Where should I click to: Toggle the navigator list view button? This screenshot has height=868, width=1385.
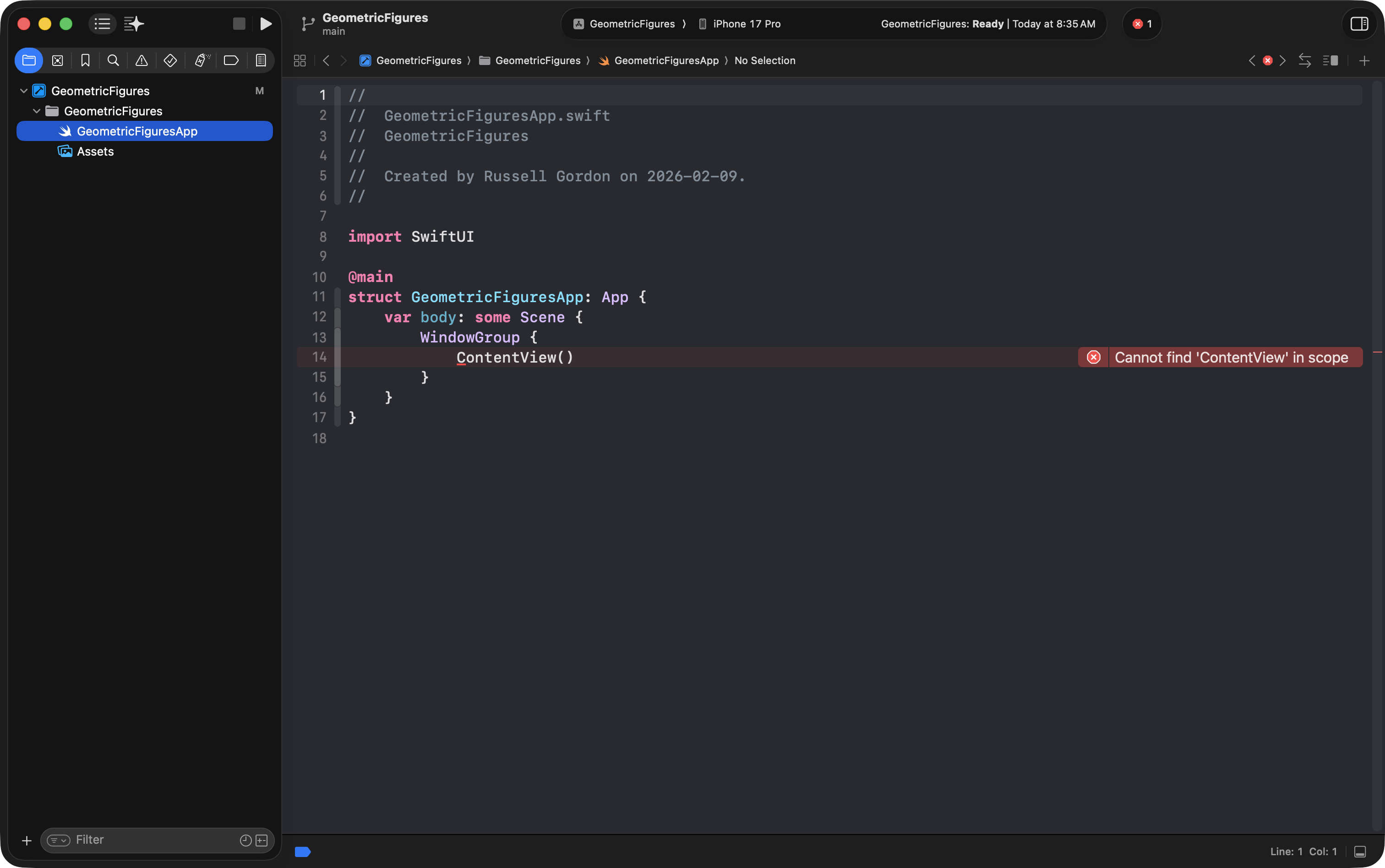click(102, 23)
